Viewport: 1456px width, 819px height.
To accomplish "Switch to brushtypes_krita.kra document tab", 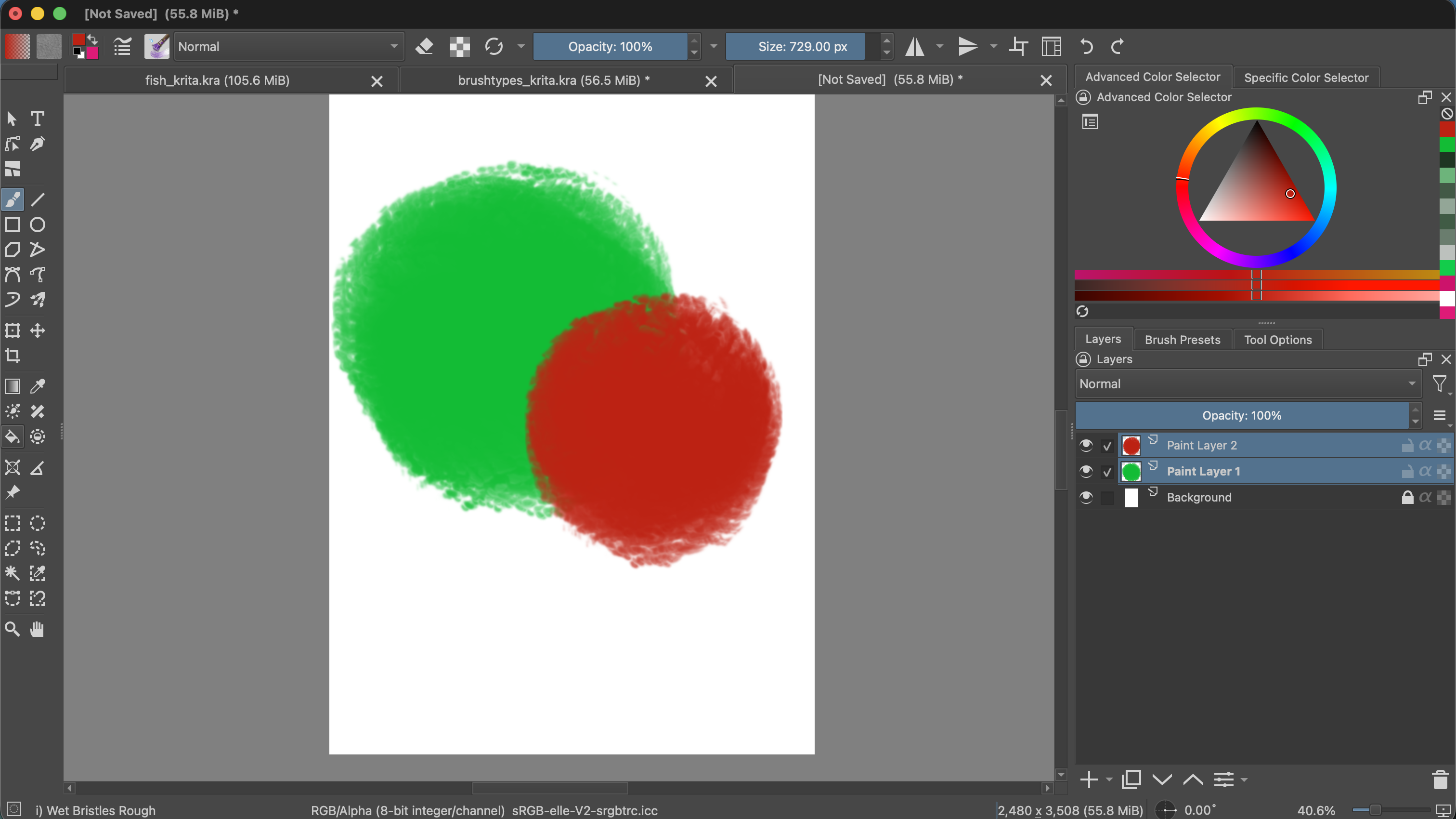I will [x=554, y=80].
